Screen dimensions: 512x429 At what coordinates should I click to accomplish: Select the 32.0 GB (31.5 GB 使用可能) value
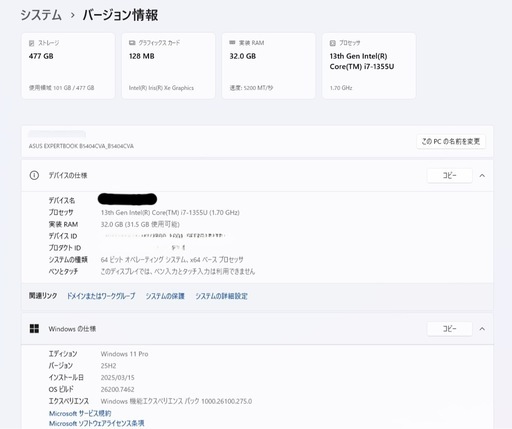(x=140, y=224)
